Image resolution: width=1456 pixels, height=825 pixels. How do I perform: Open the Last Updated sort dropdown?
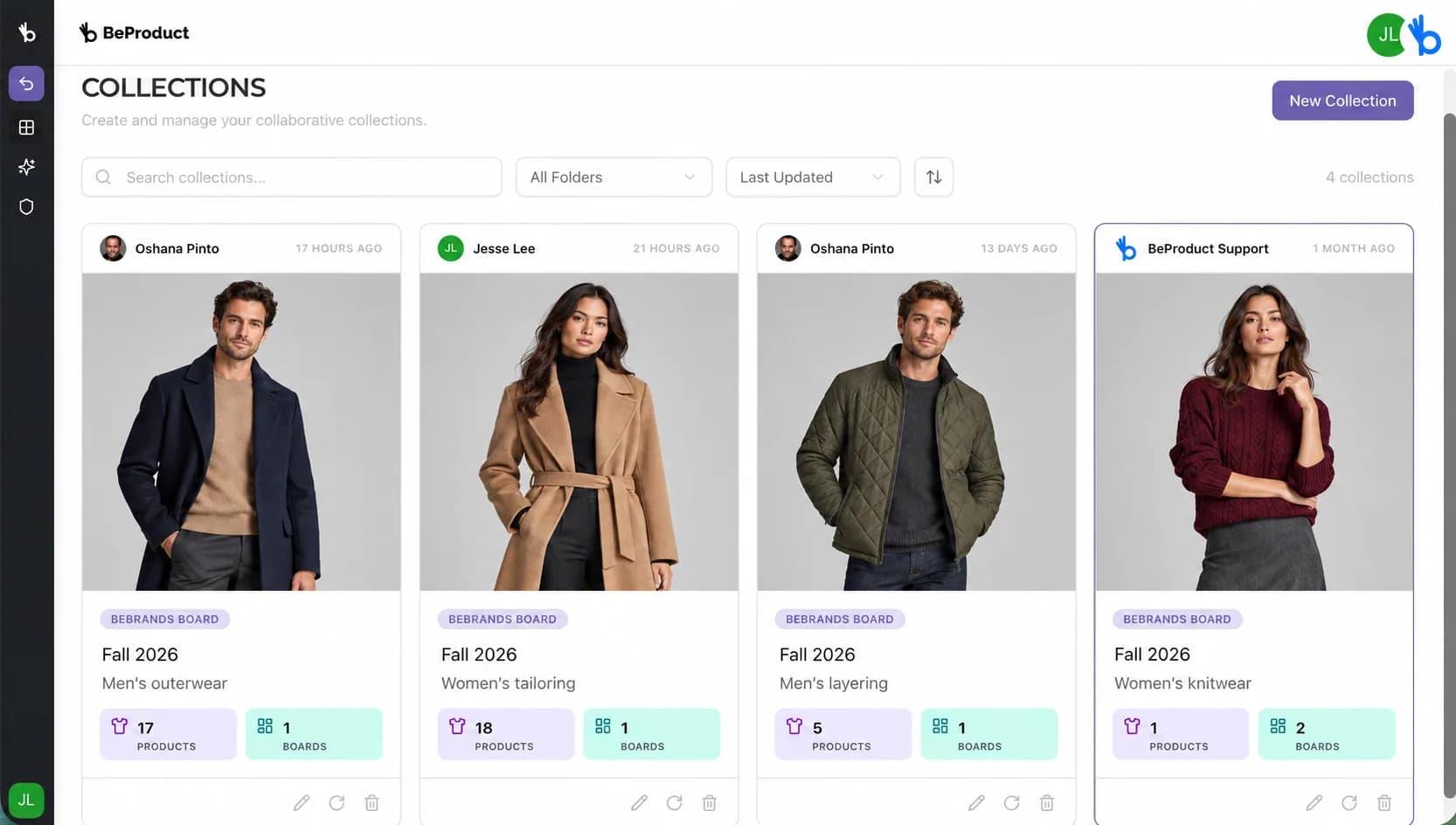(813, 177)
